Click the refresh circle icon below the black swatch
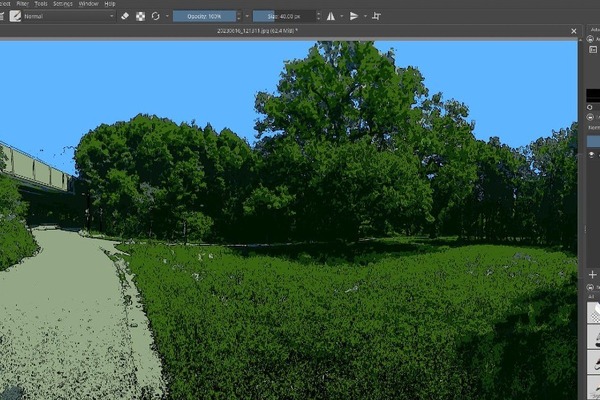This screenshot has height=400, width=600. point(590,108)
